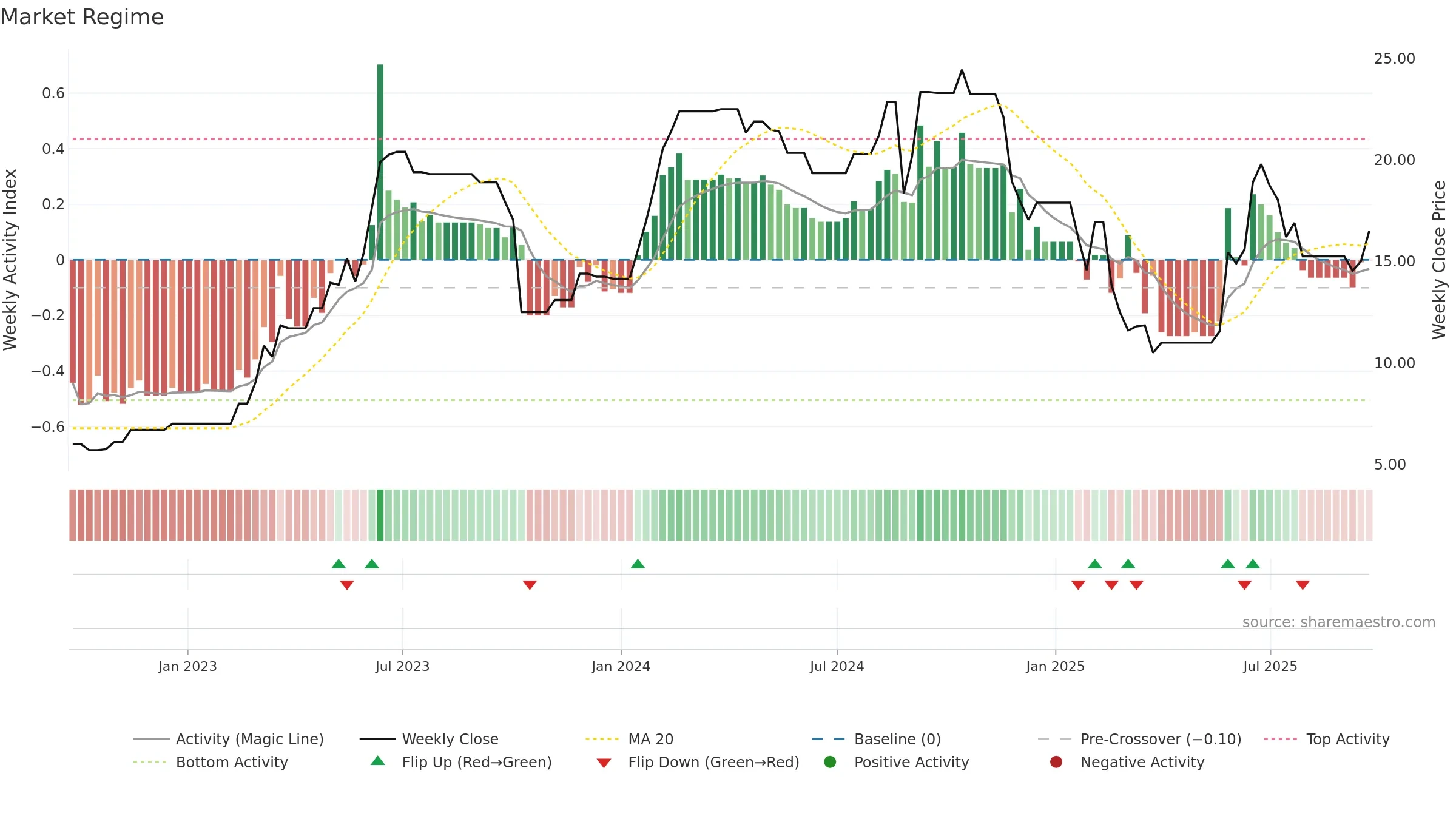Click the source: sharemaestro.com text

coord(1339,622)
